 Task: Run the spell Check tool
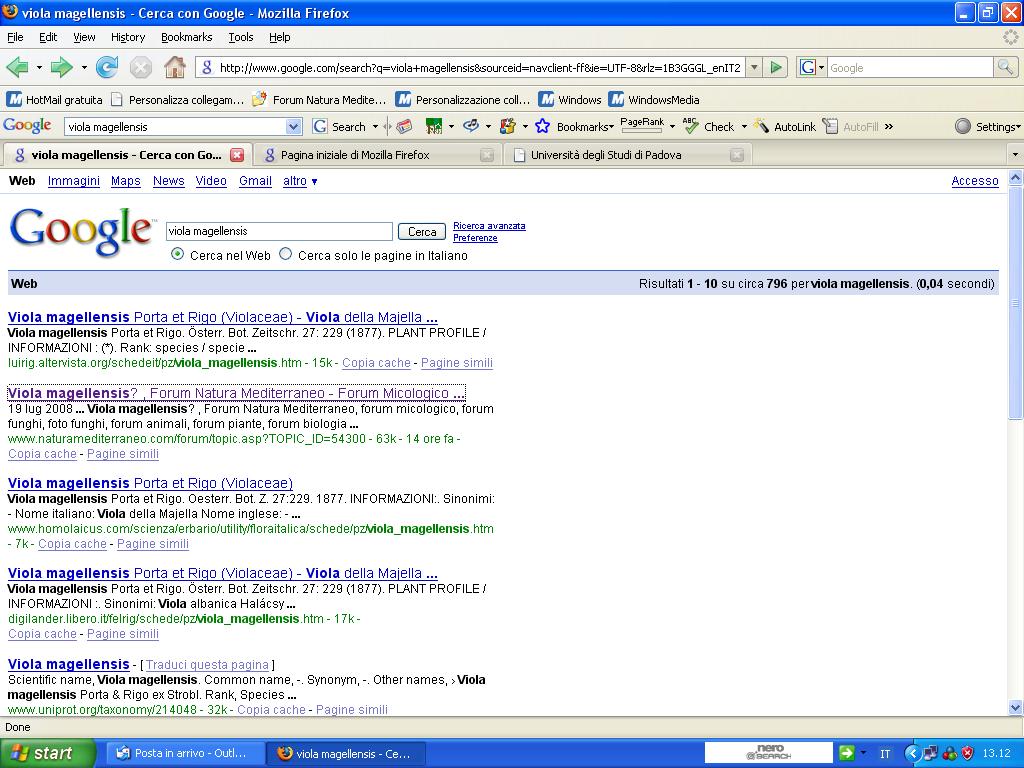709,127
